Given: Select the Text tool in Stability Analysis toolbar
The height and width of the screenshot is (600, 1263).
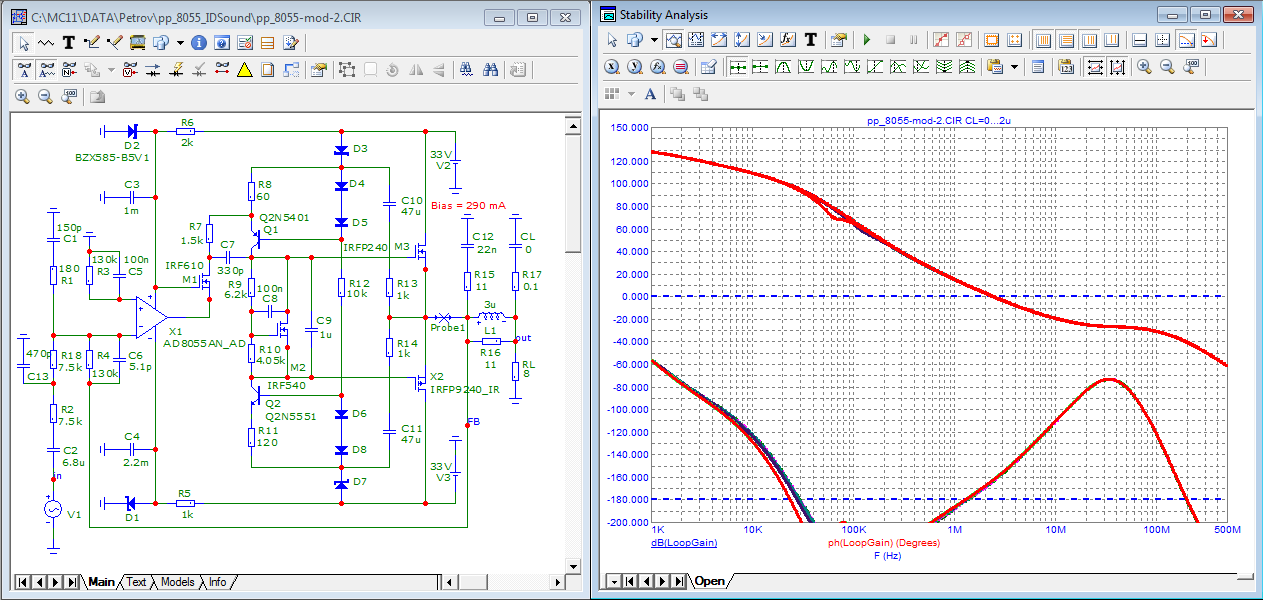Looking at the screenshot, I should click(x=811, y=40).
